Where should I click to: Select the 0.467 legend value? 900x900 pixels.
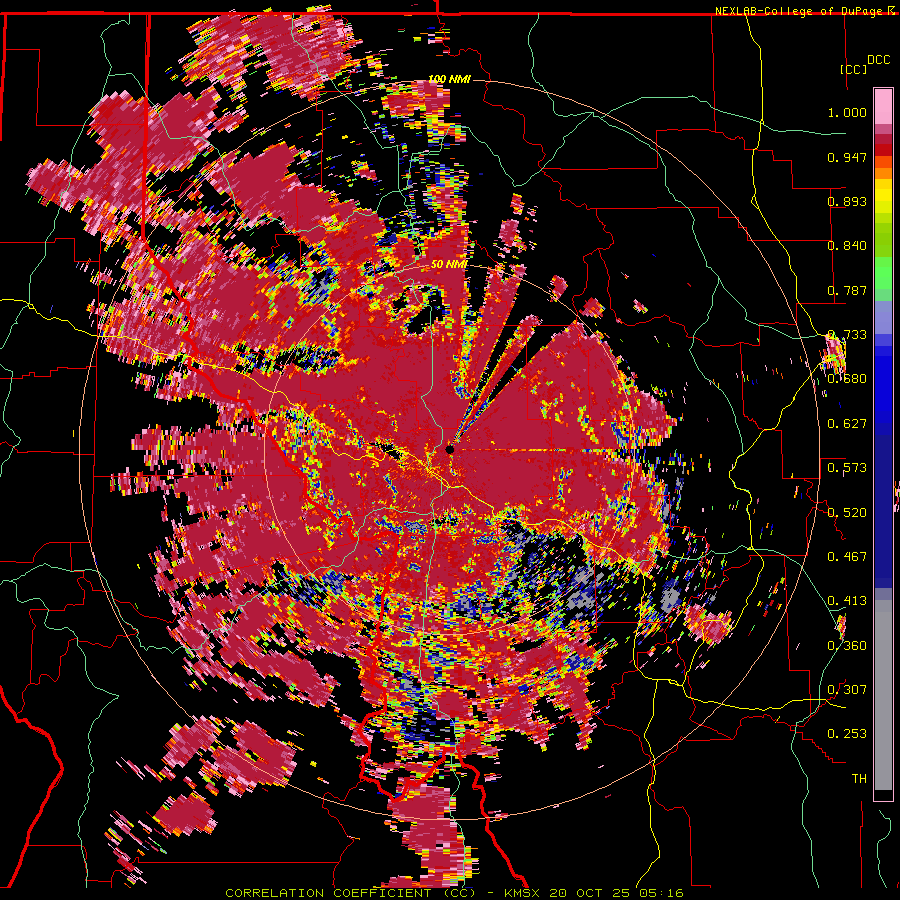coord(847,557)
